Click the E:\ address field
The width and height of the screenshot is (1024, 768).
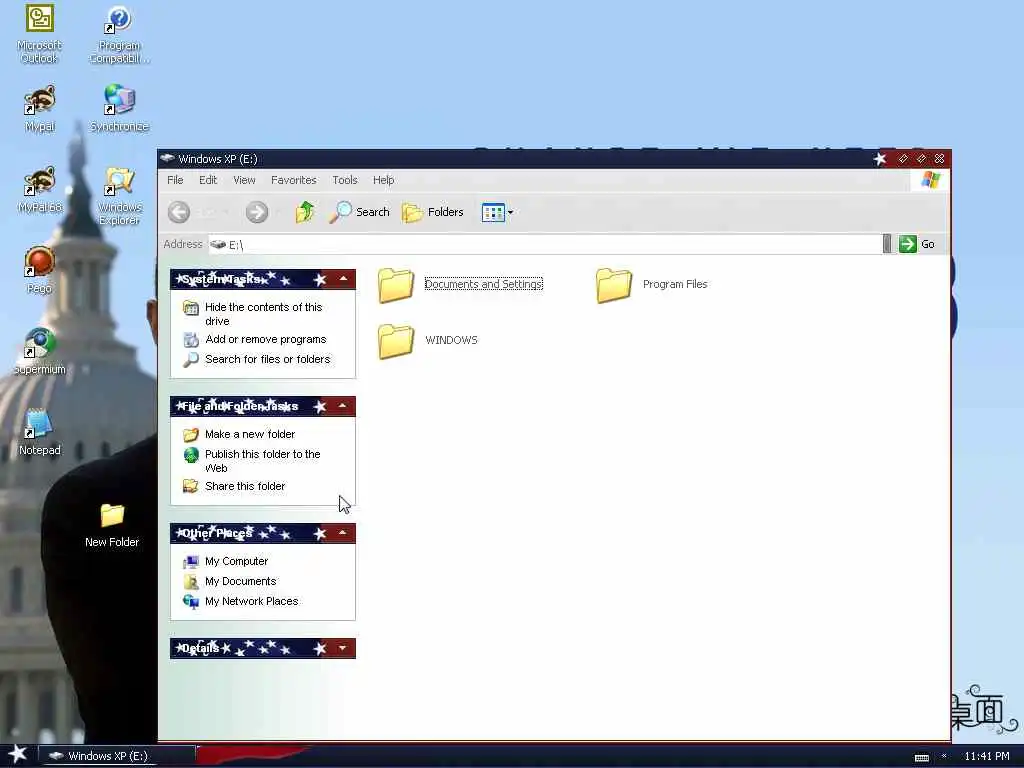tap(545, 244)
